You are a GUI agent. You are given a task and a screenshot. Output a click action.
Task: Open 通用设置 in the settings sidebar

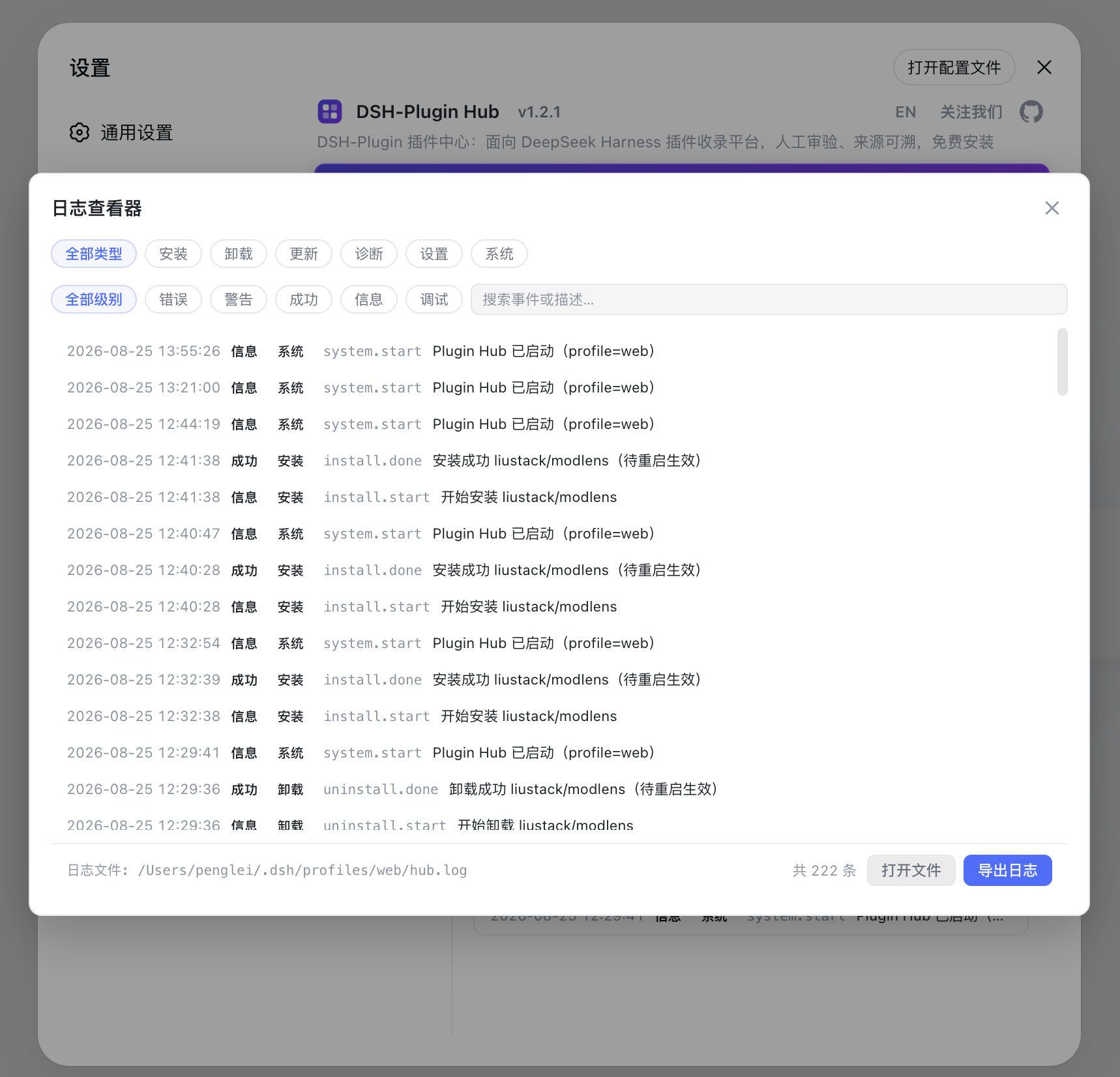tap(121, 132)
